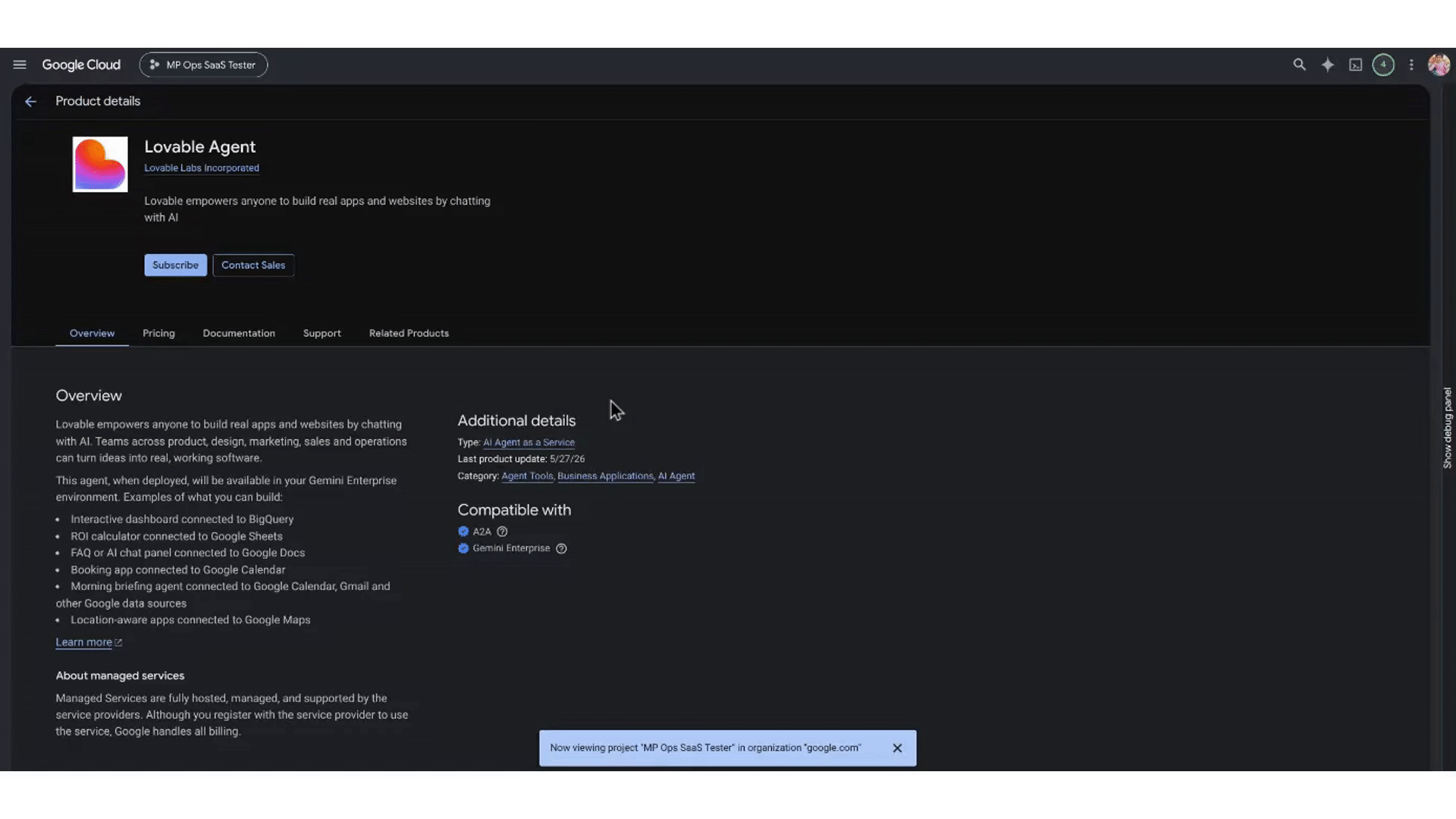Go back using the arrow icon

pos(30,102)
